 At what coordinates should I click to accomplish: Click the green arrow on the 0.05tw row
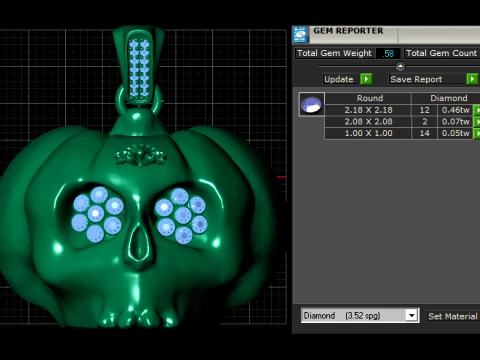click(x=477, y=133)
